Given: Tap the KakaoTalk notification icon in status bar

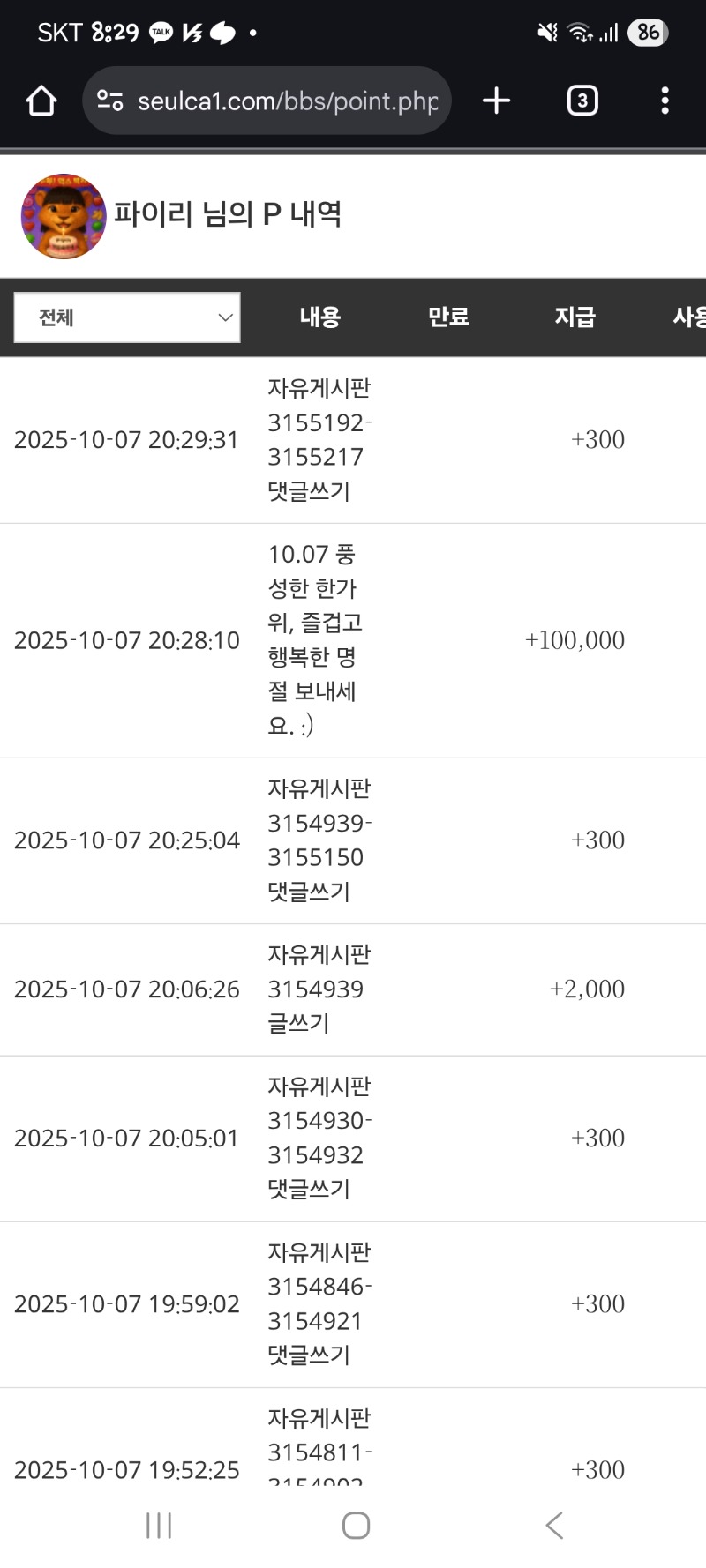Looking at the screenshot, I should (x=161, y=33).
